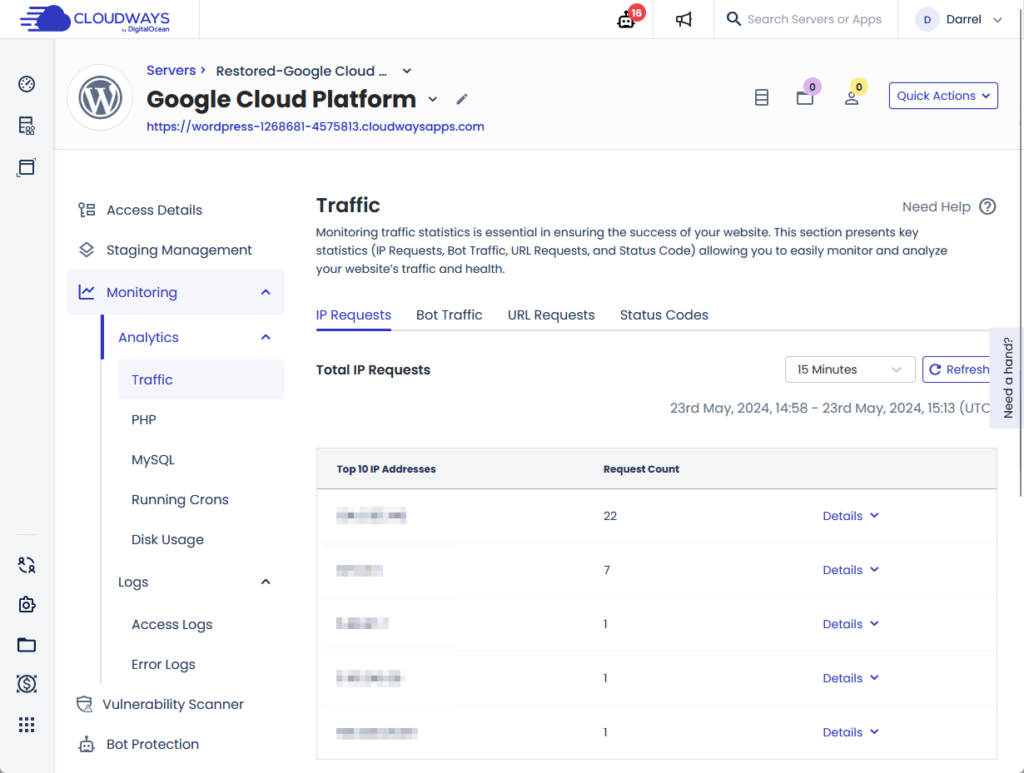
Task: Select the Traffic menu item
Action: click(x=201, y=379)
